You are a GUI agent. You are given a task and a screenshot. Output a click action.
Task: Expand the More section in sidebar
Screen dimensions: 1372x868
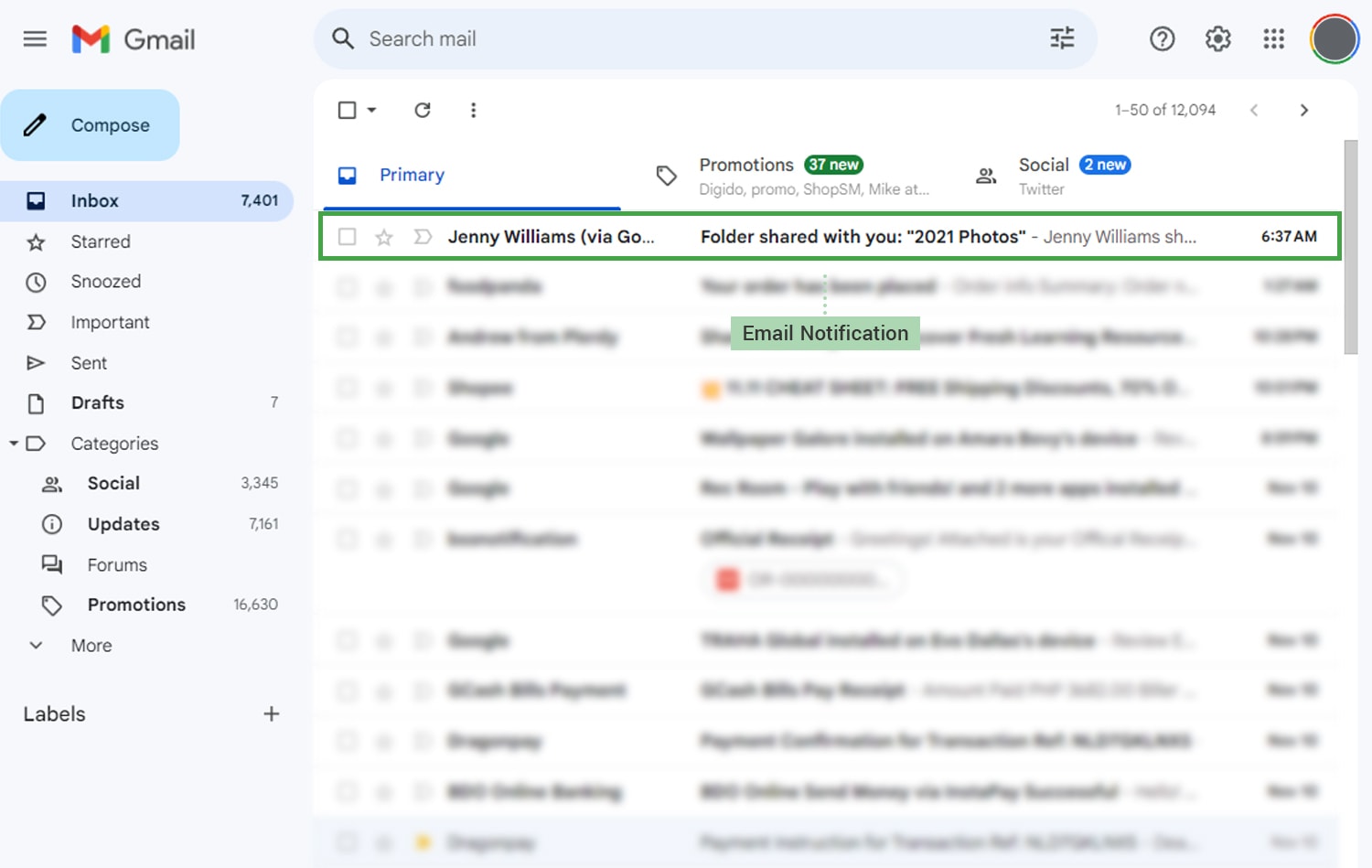pyautogui.click(x=36, y=645)
